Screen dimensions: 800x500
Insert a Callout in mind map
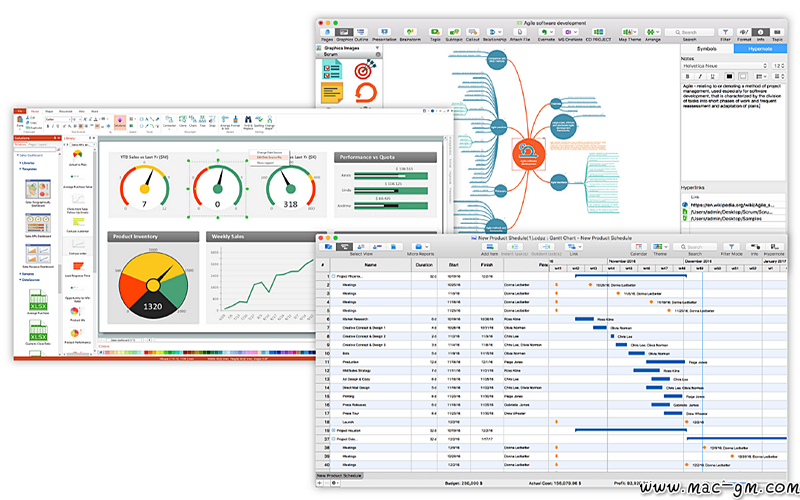click(x=472, y=32)
